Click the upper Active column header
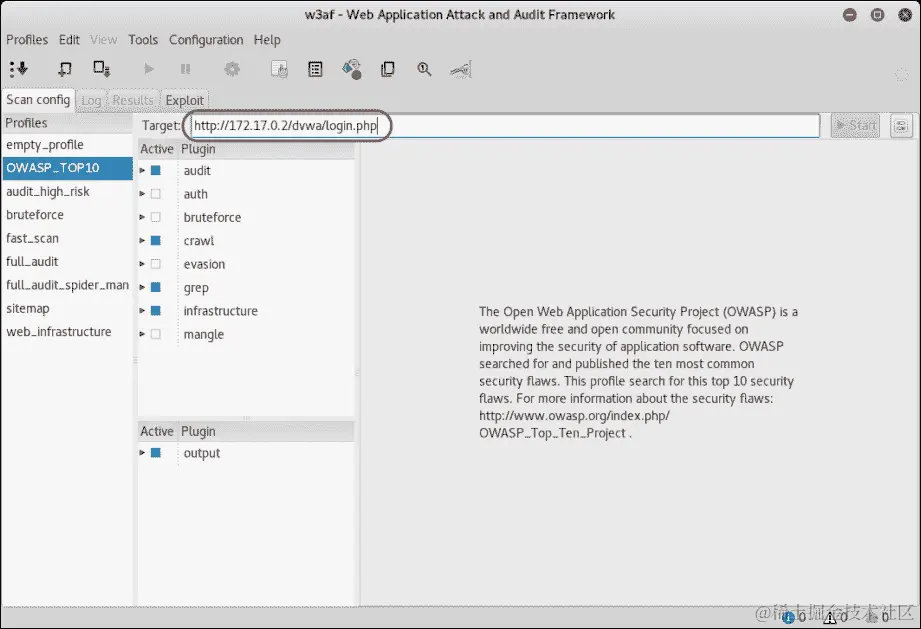Screen dimensions: 921x629 click(157, 149)
